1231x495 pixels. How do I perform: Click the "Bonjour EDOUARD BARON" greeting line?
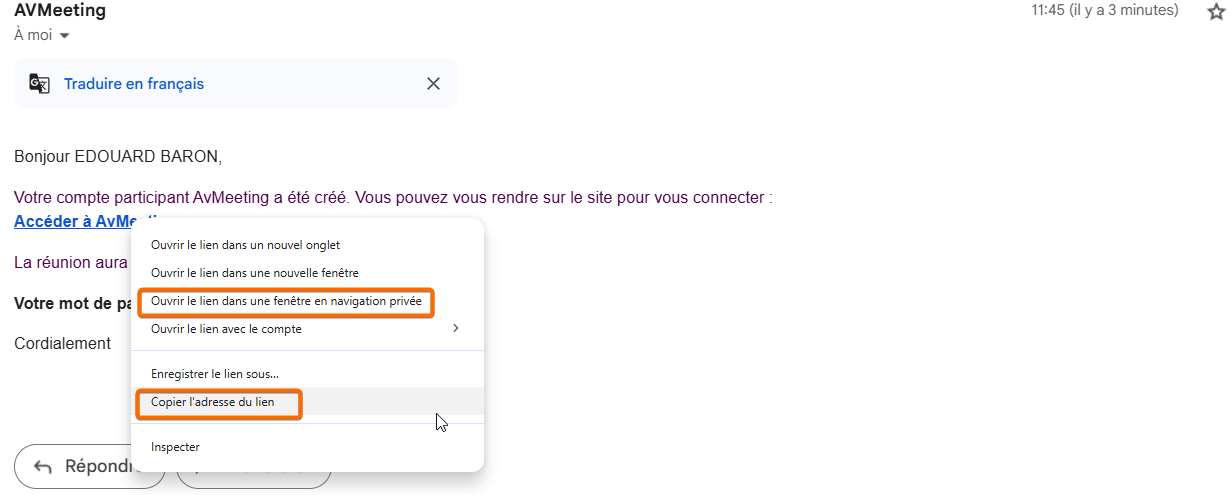[118, 156]
